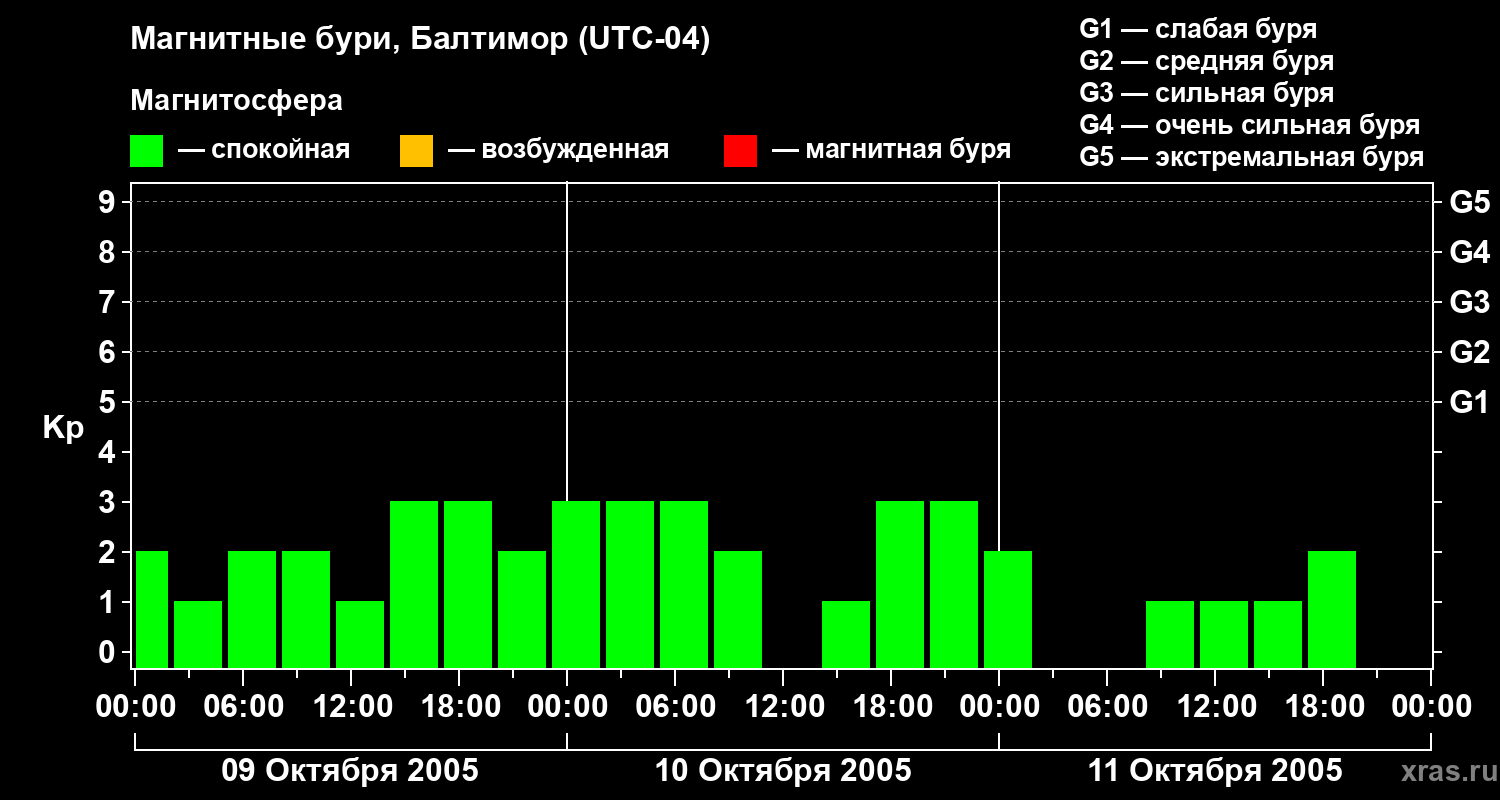Click the G2 mark on the right axis
The width and height of the screenshot is (1500, 800).
pyautogui.click(x=1470, y=352)
